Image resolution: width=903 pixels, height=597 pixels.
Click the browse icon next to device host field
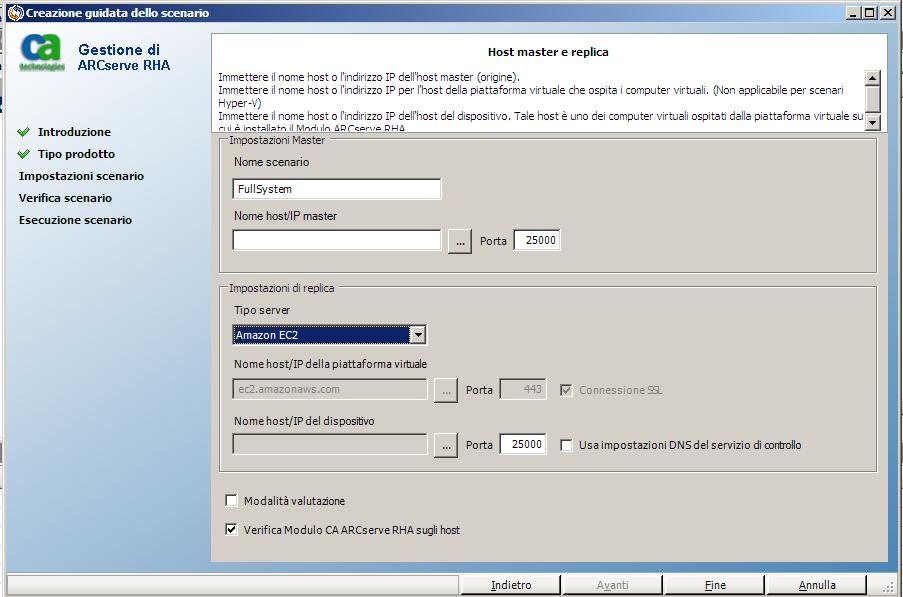click(445, 444)
